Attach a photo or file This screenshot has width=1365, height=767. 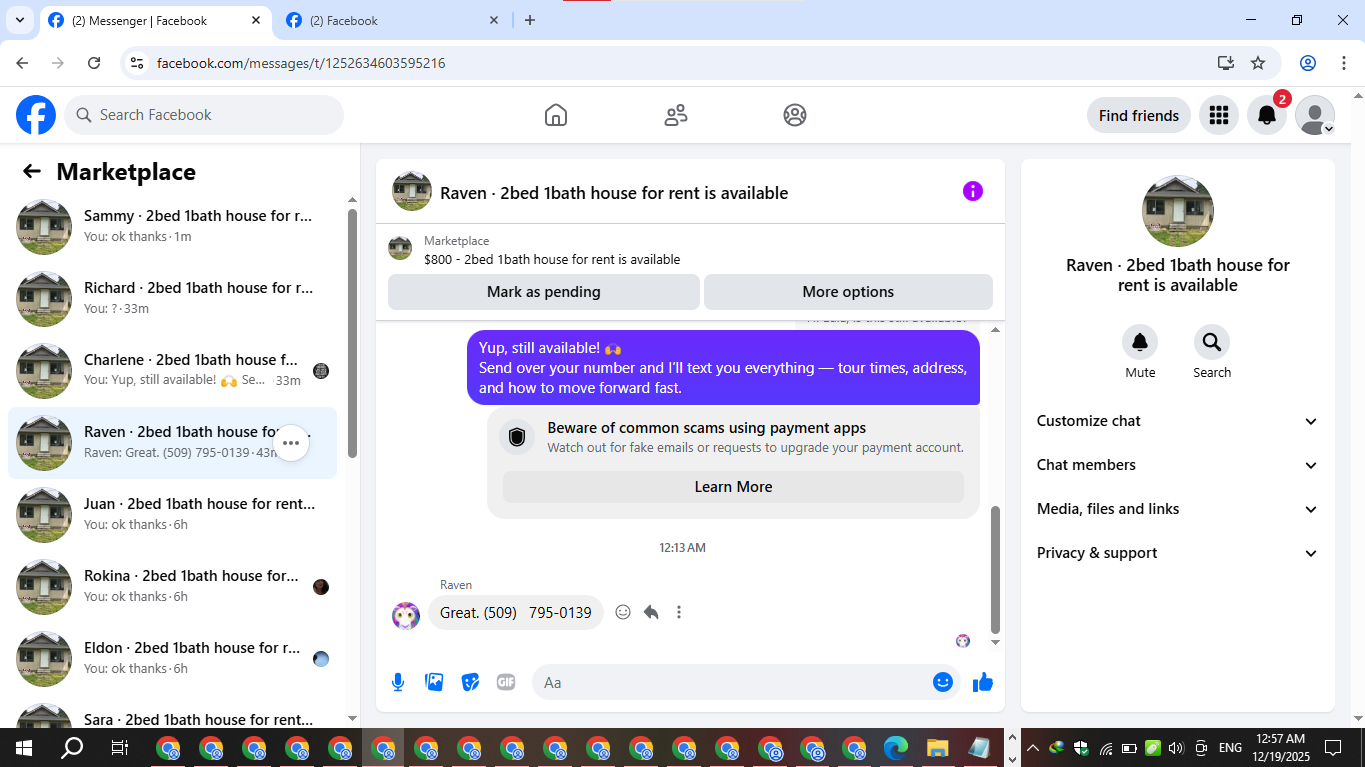coord(434,682)
